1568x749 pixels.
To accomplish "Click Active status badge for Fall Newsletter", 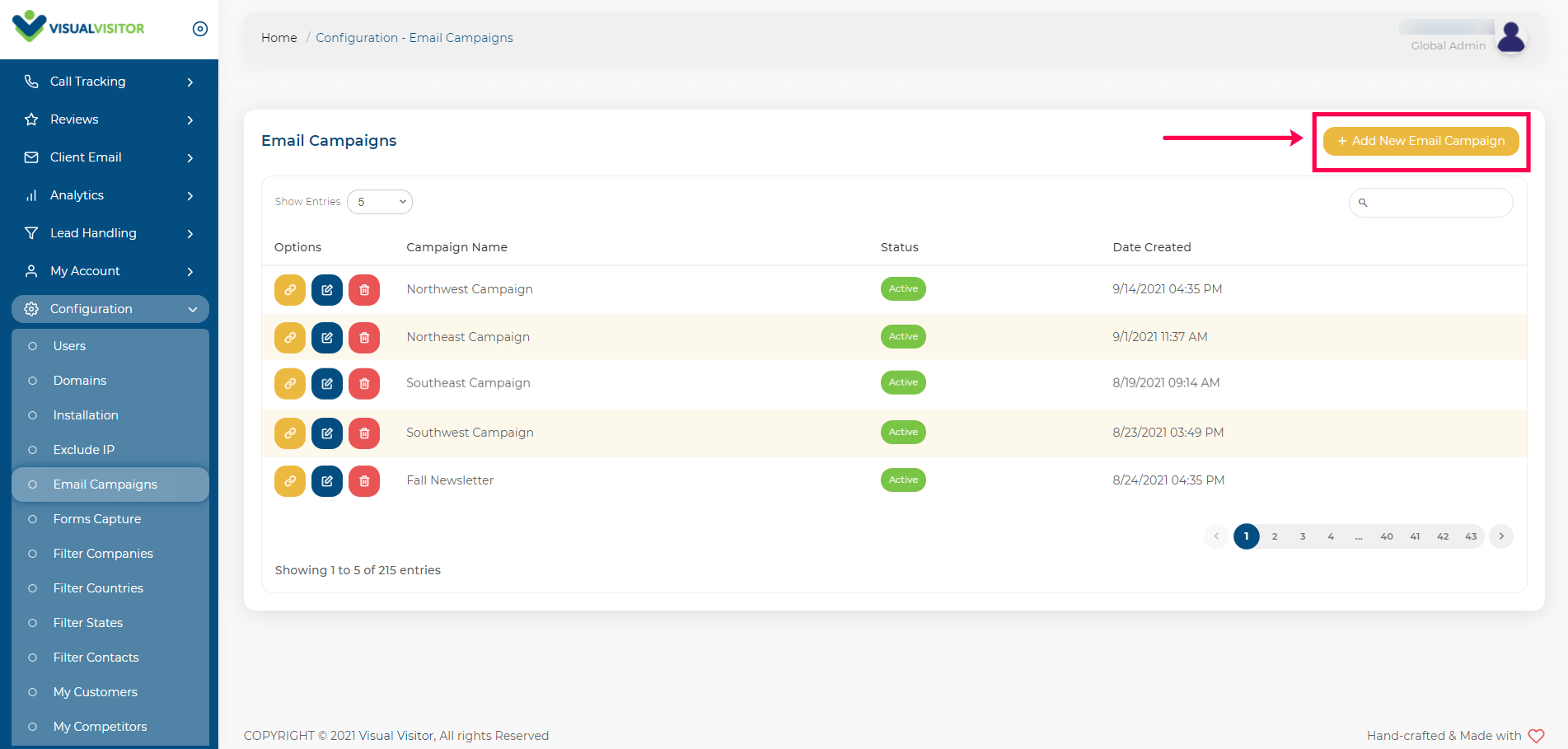I will point(903,480).
